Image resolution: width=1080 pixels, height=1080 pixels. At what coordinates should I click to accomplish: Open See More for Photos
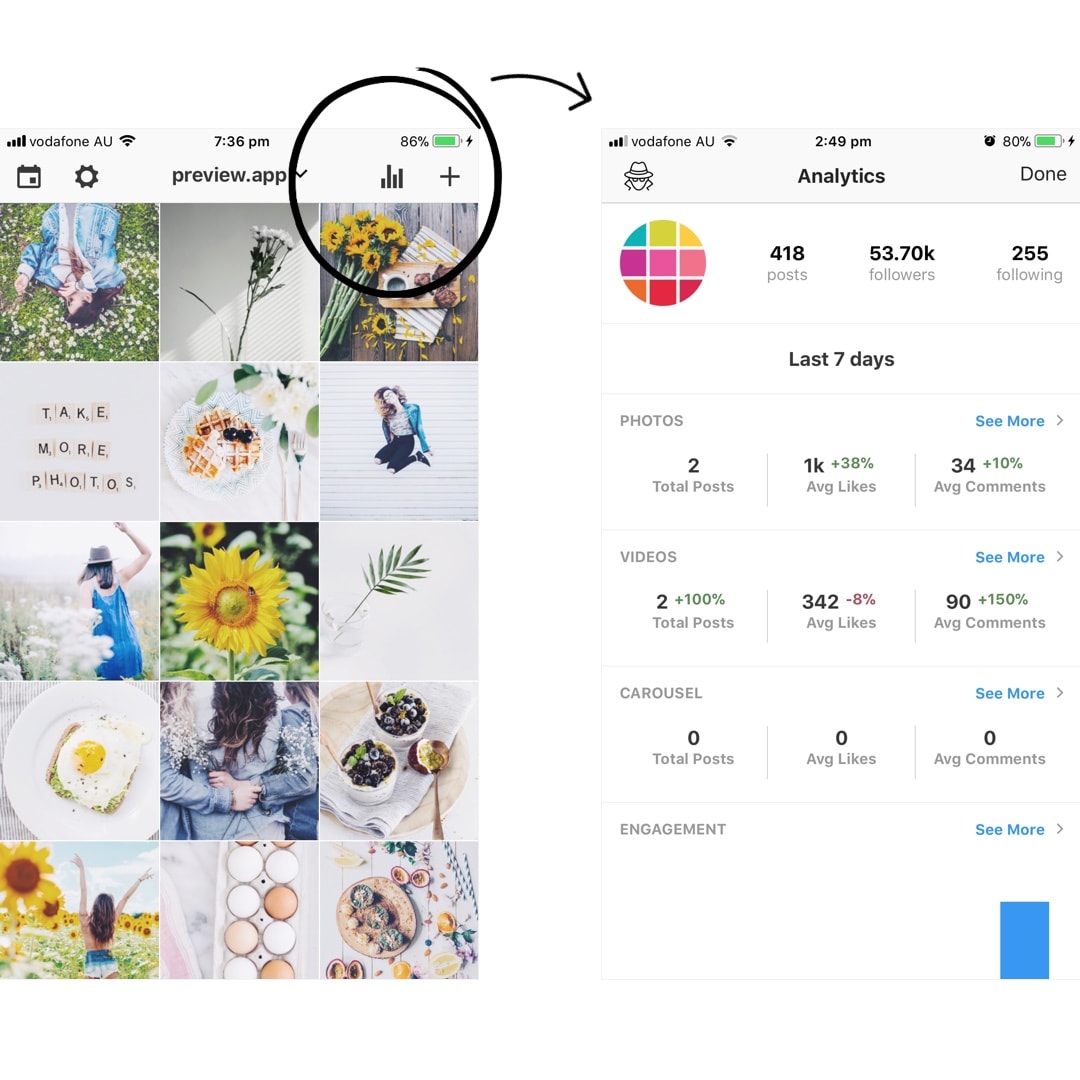1010,421
